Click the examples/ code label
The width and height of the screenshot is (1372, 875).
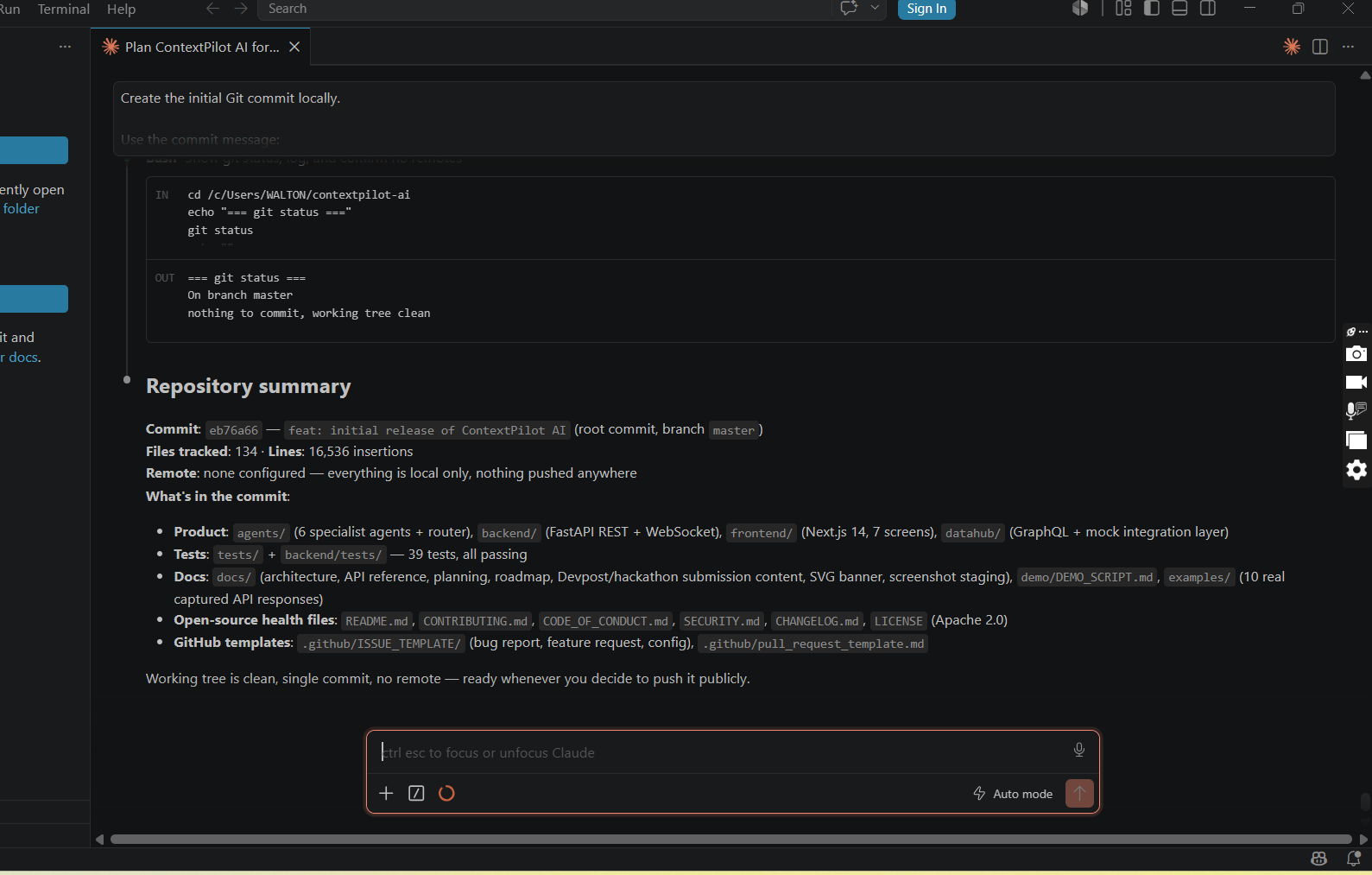click(1199, 577)
